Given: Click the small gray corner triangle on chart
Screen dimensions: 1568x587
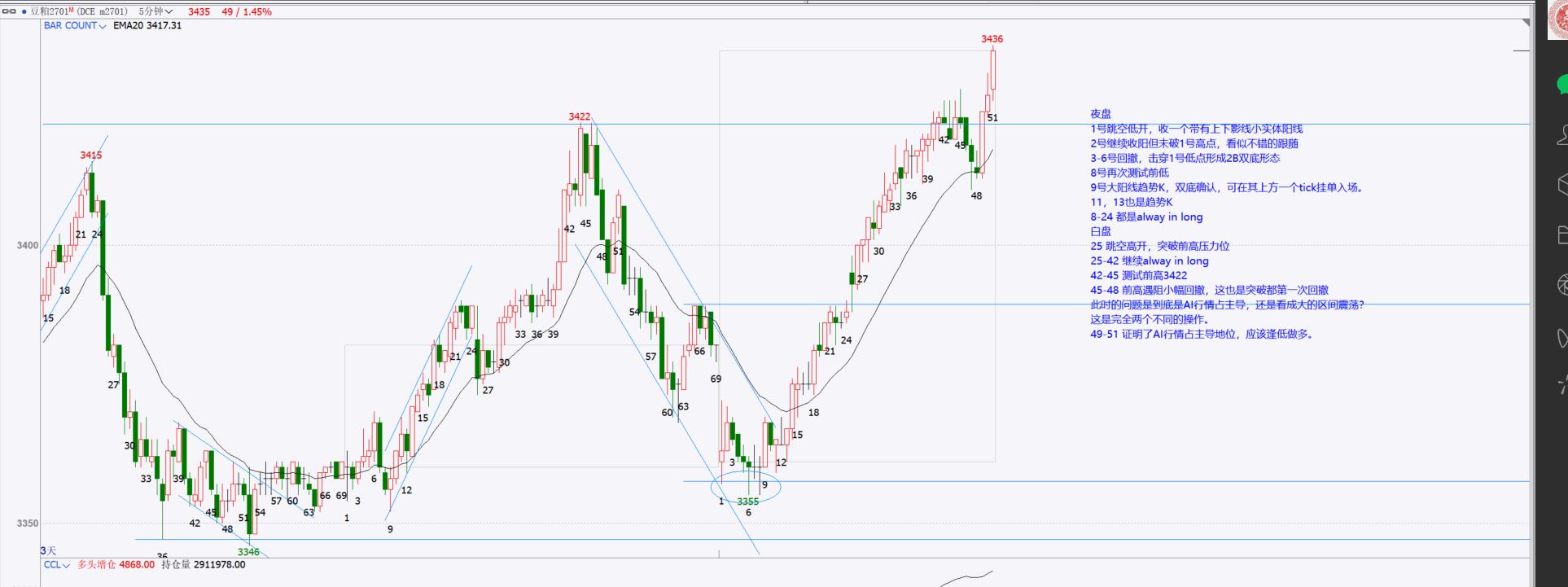Looking at the screenshot, I should (1526, 23).
